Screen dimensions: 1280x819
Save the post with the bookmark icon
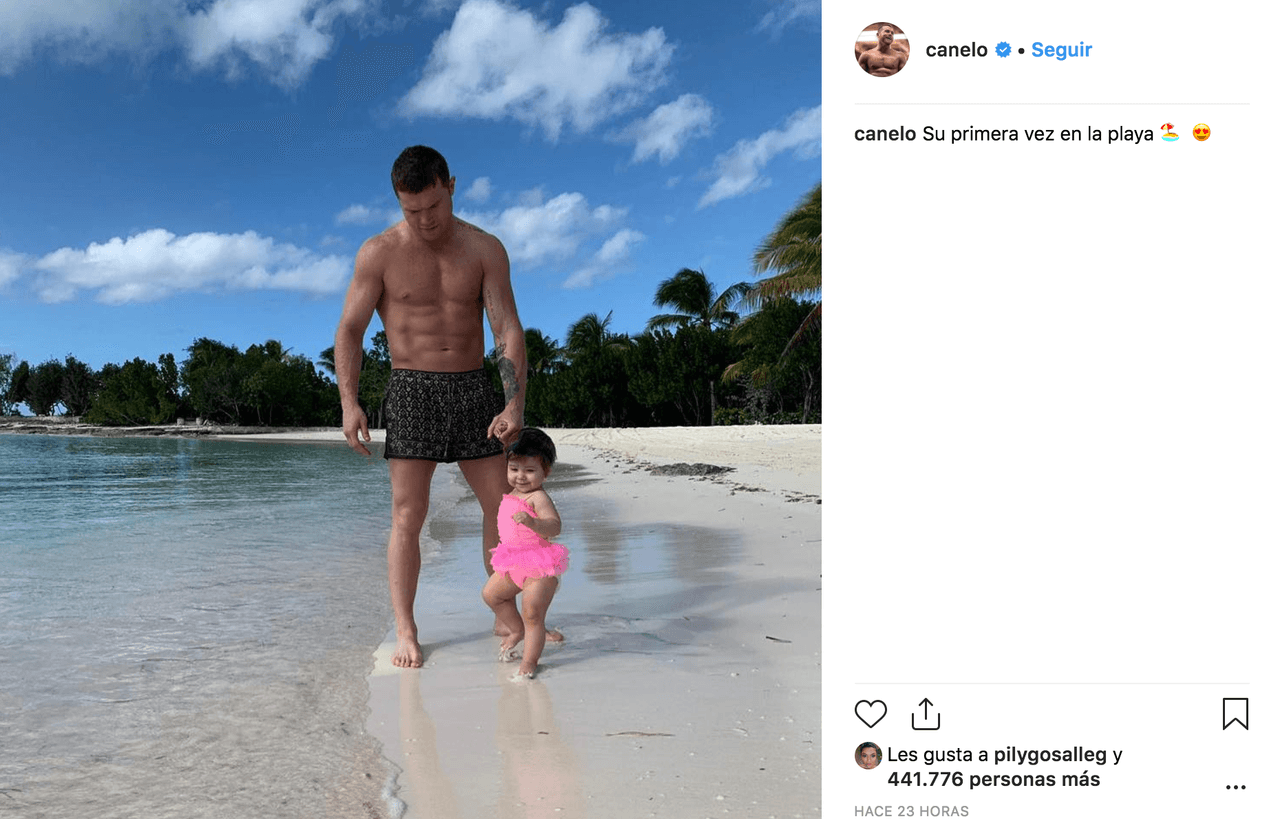click(1235, 714)
